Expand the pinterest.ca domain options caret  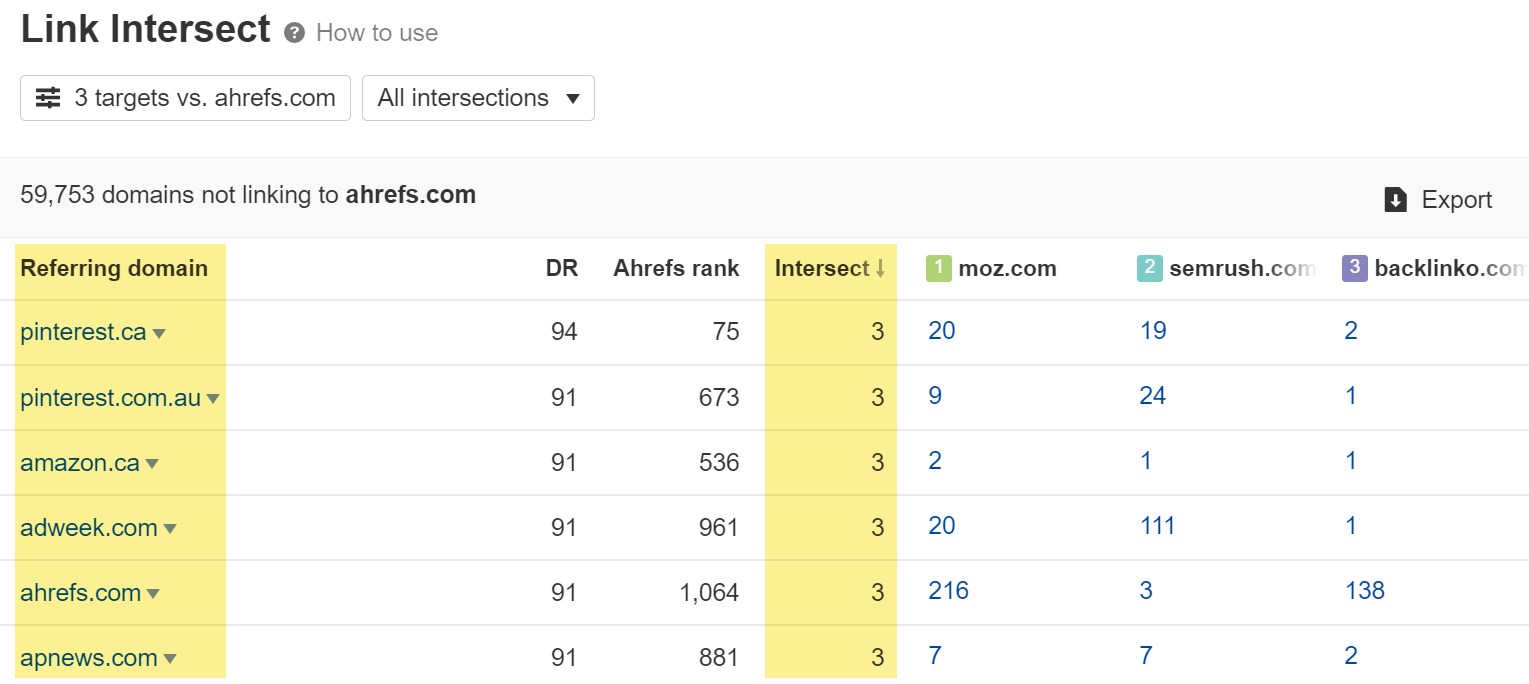tap(160, 333)
